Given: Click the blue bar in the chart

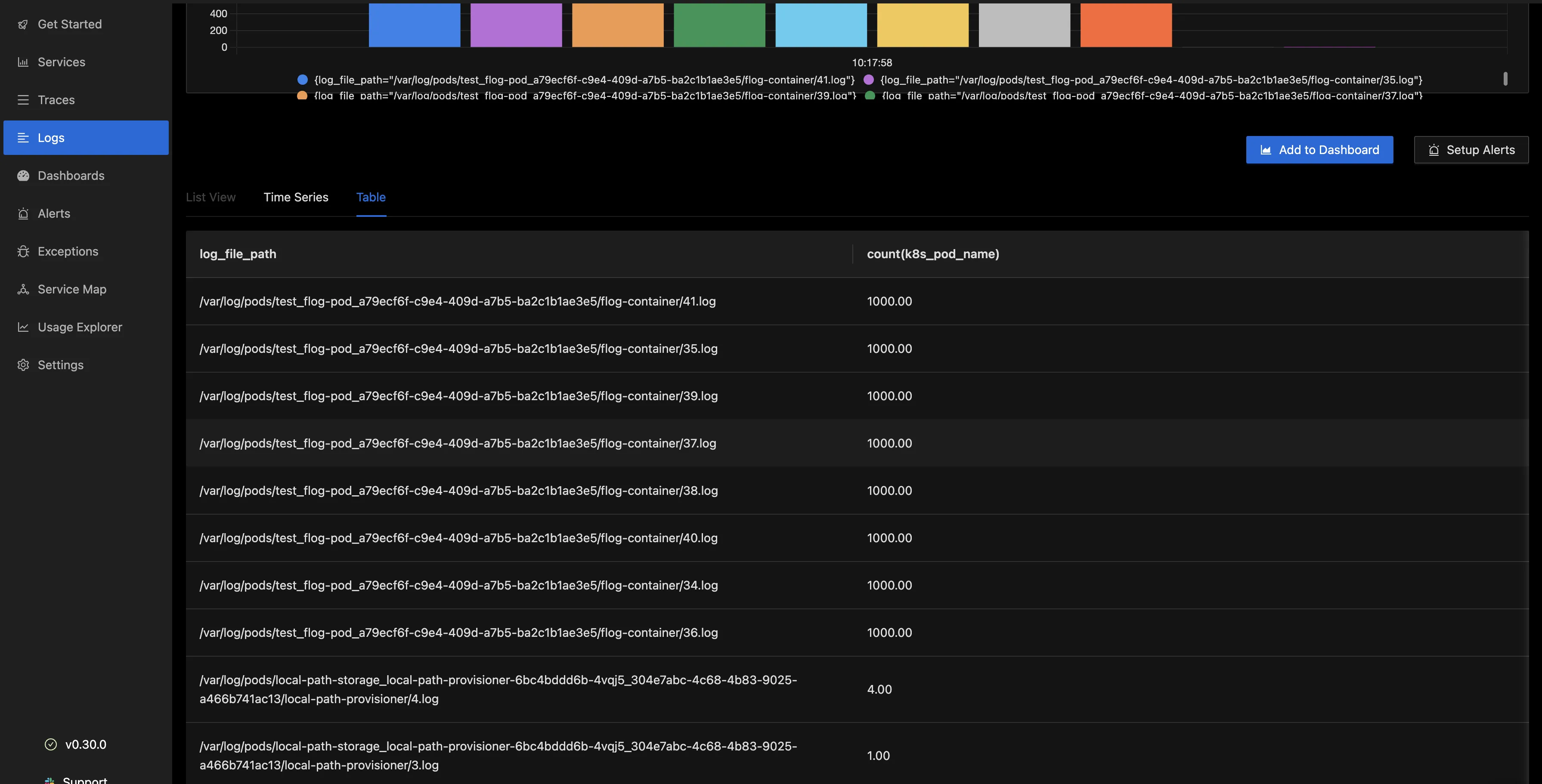Looking at the screenshot, I should tap(414, 25).
